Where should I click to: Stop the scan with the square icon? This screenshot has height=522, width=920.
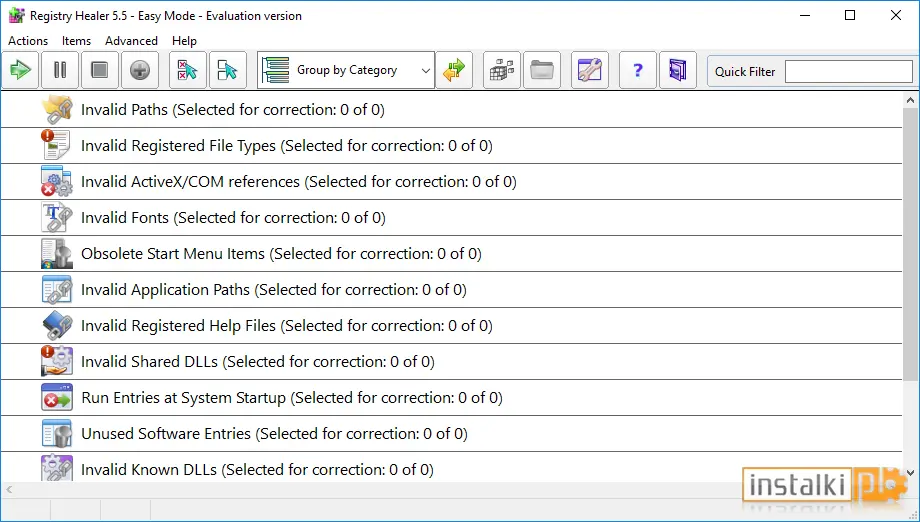(100, 70)
